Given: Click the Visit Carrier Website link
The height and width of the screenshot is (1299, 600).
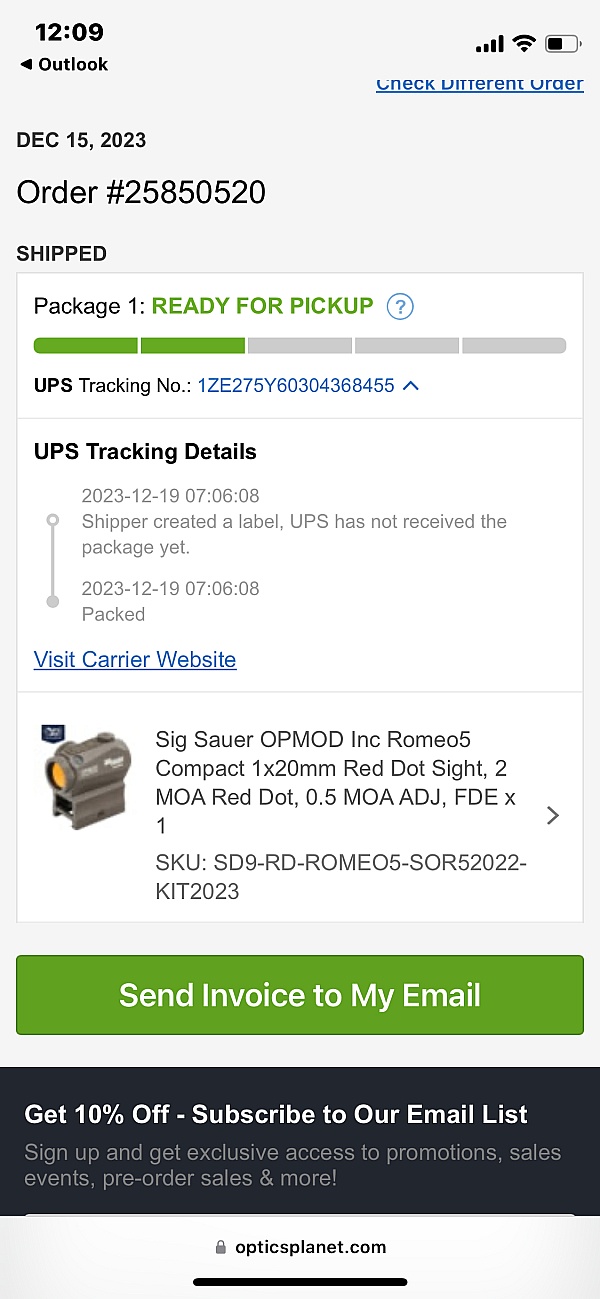Looking at the screenshot, I should (135, 660).
